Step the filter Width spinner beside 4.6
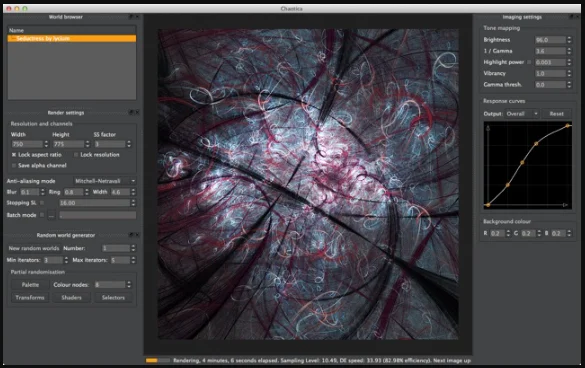Viewport: 585px width, 368px height. click(133, 192)
